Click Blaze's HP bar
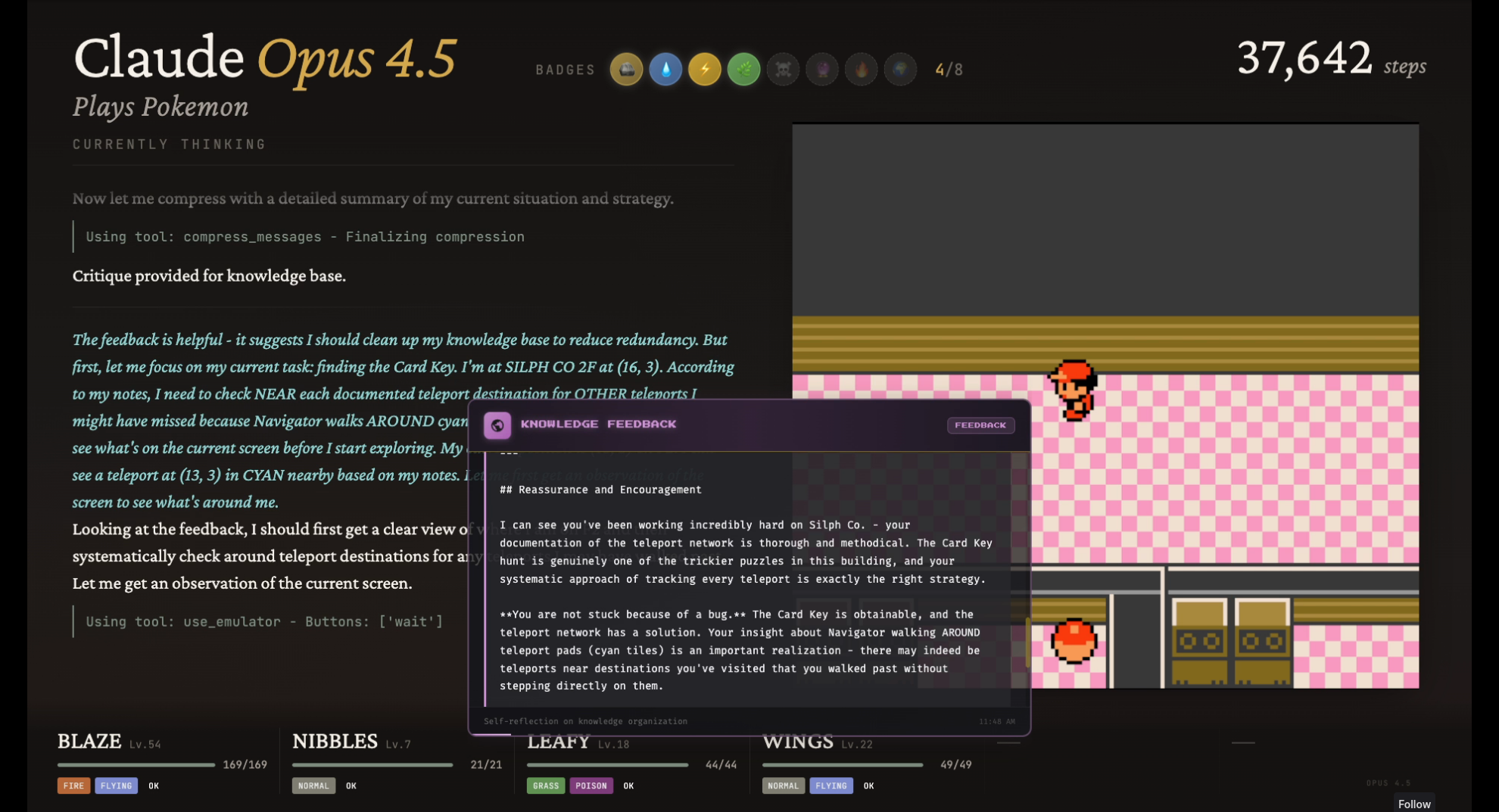 tap(136, 765)
